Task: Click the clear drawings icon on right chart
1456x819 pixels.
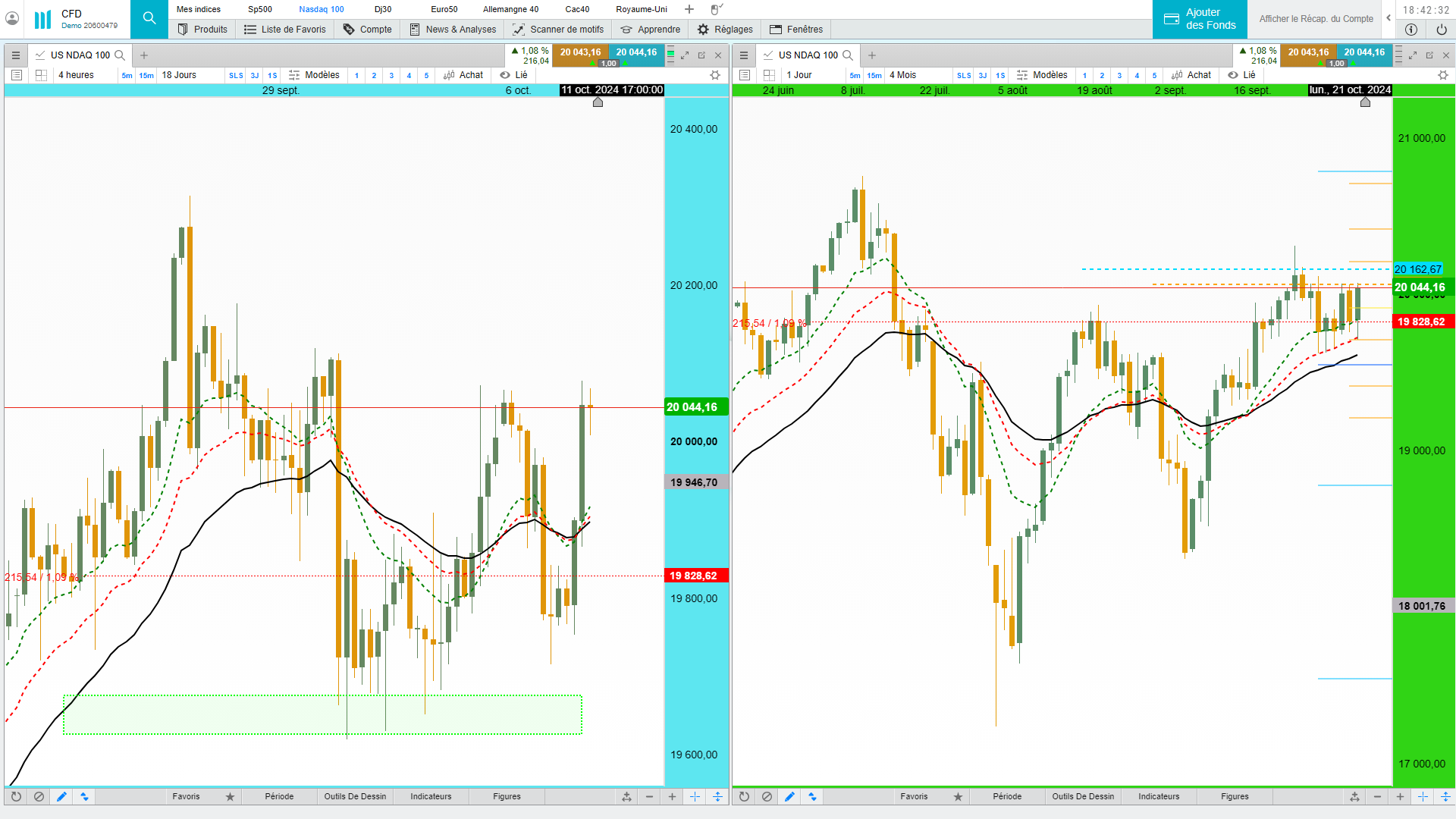Action: pyautogui.click(x=767, y=796)
